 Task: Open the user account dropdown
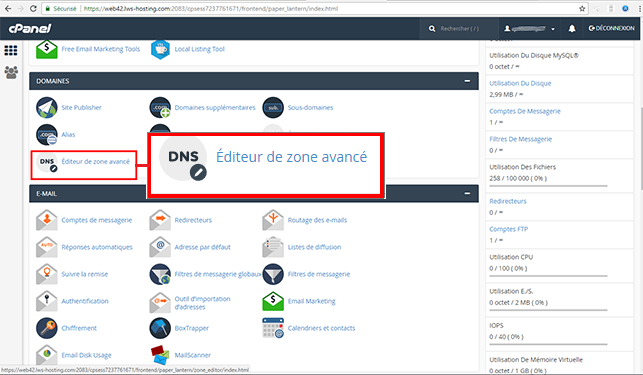coord(529,29)
